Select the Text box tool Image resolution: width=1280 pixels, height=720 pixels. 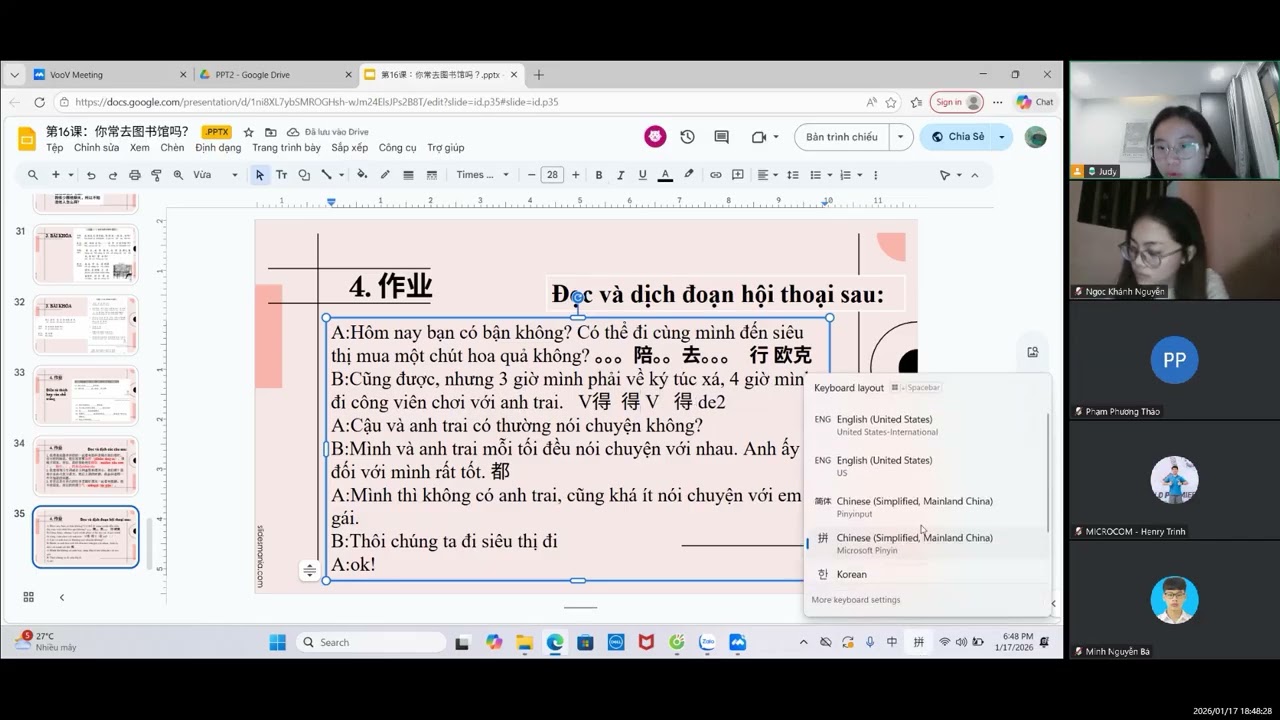(281, 175)
